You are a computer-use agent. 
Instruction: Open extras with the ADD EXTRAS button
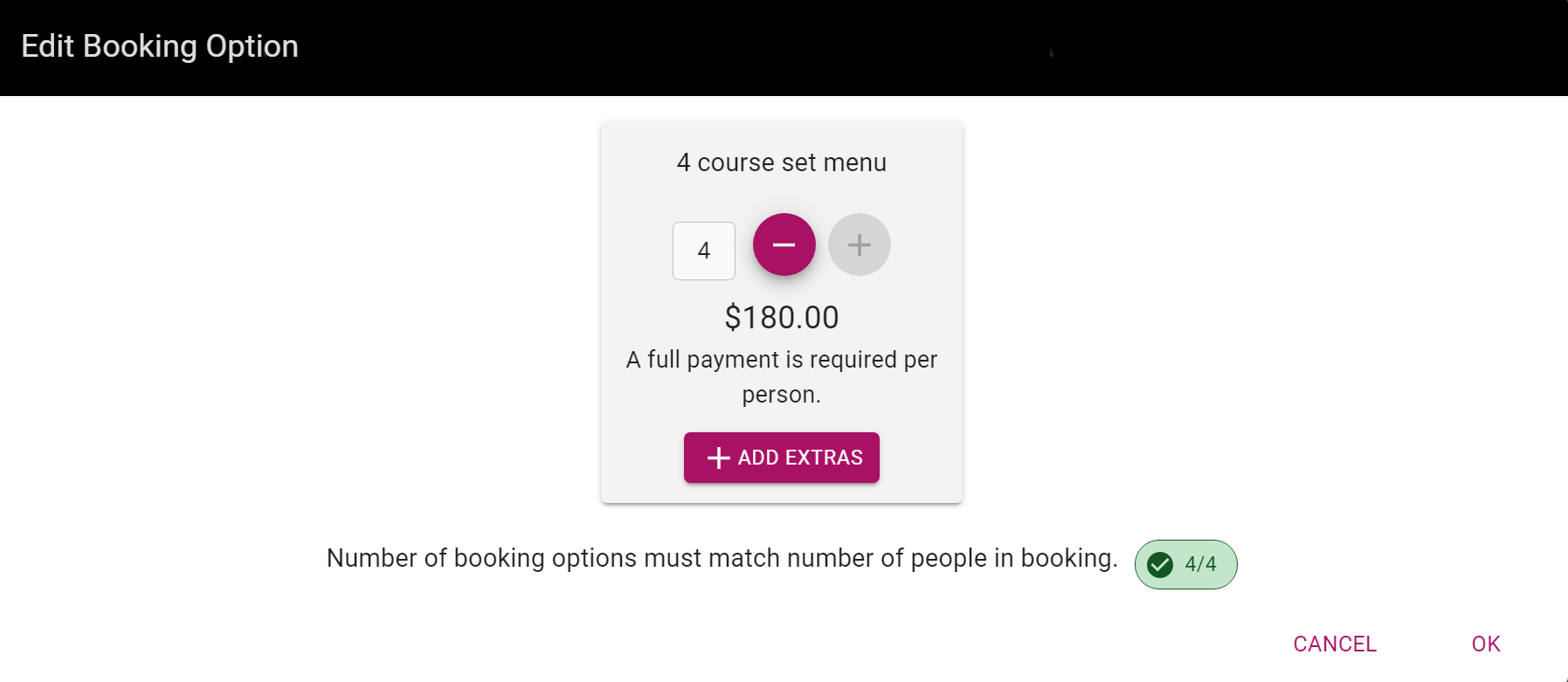[x=781, y=457]
